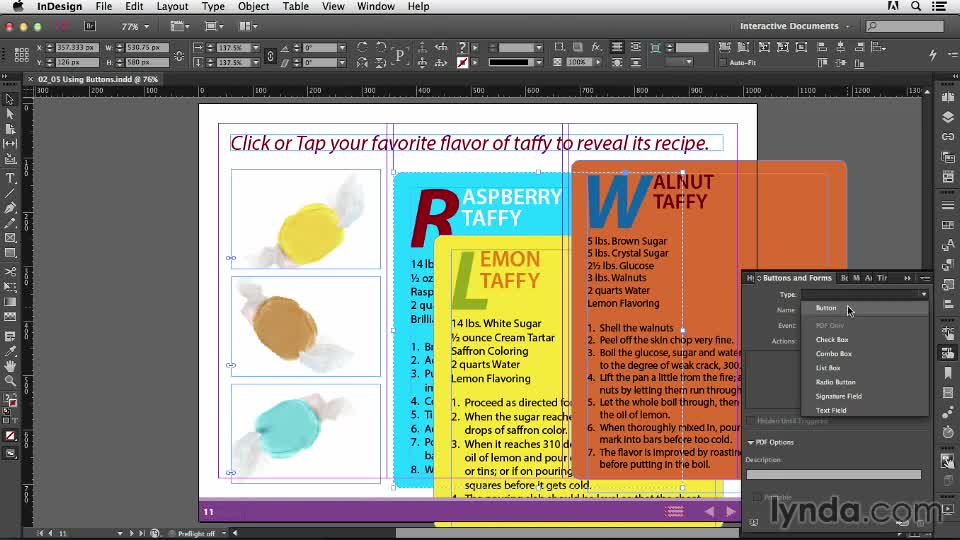The width and height of the screenshot is (960, 540).
Task: Click the Walnut Taffy recipe heading
Action: pos(680,191)
